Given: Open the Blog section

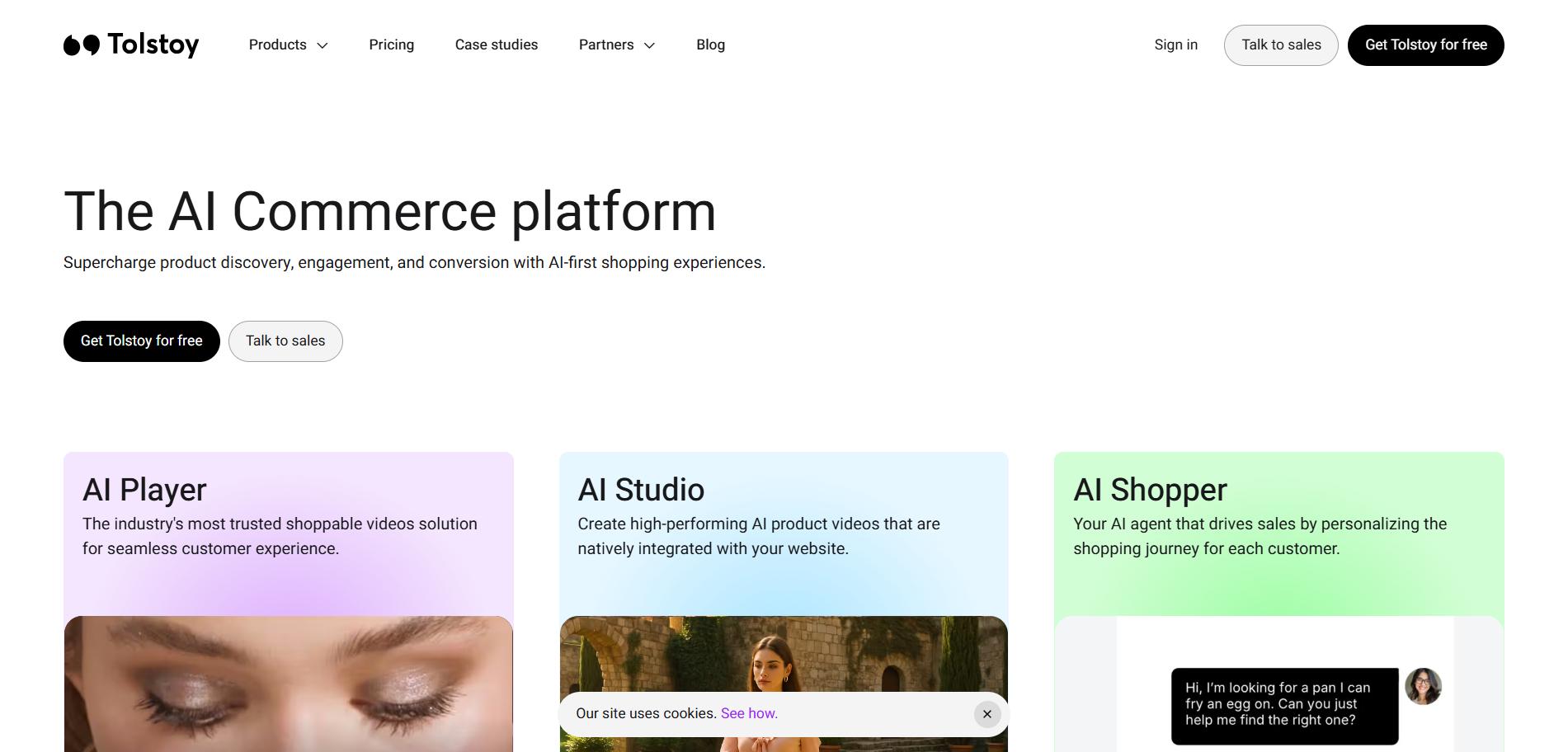Looking at the screenshot, I should pyautogui.click(x=710, y=45).
